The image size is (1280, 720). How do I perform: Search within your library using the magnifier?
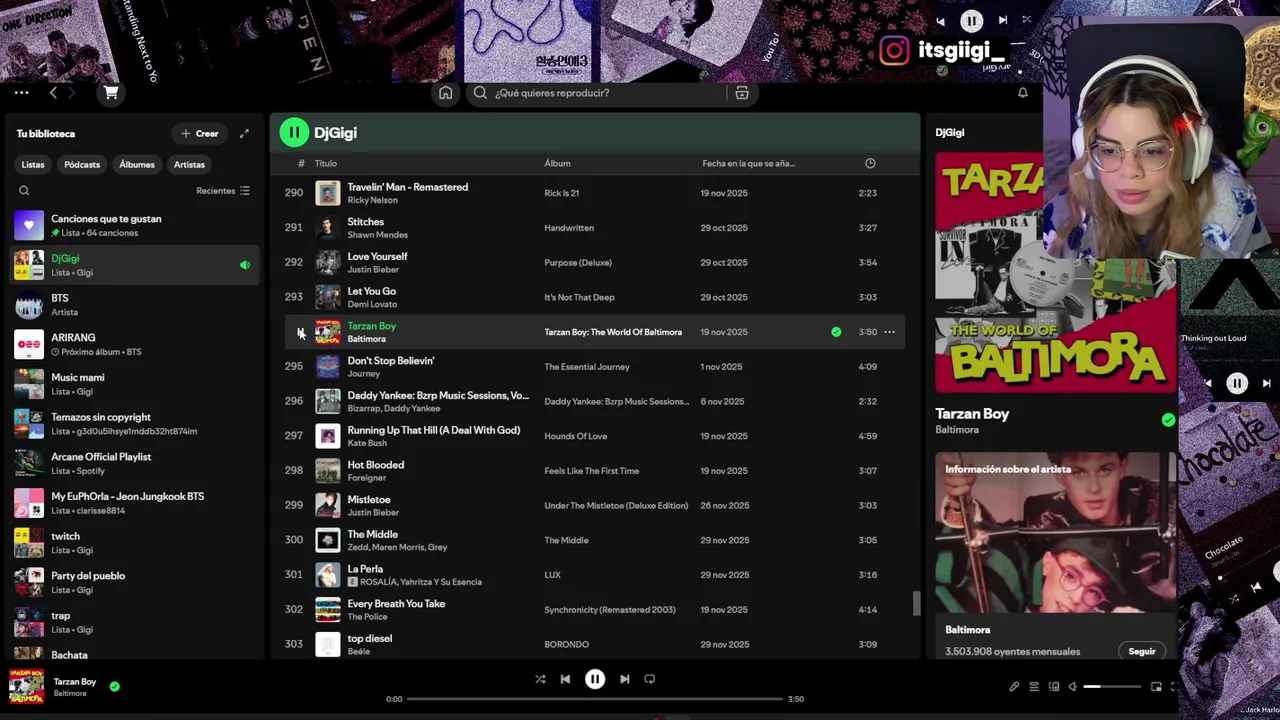coord(24,191)
